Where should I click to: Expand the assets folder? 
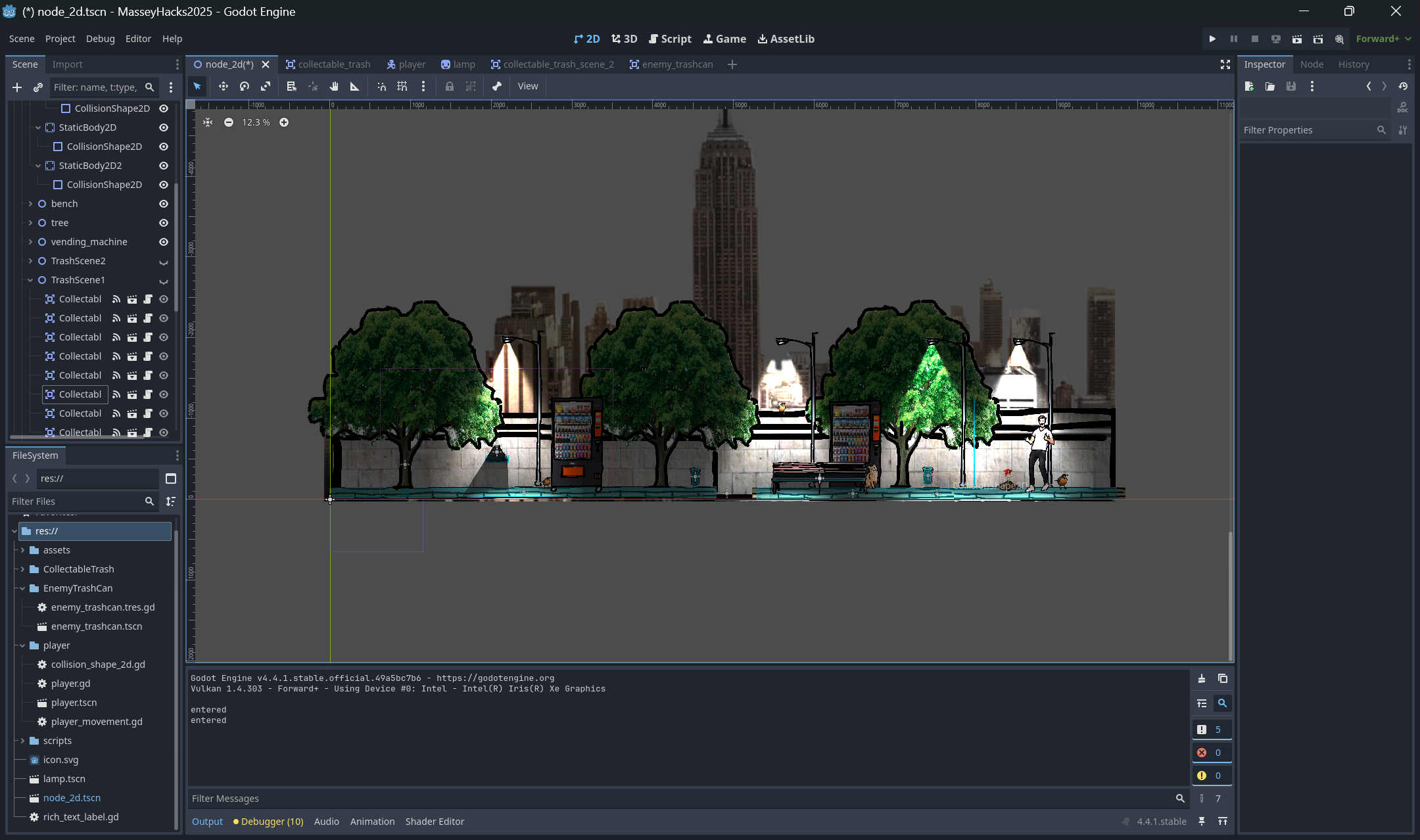pyautogui.click(x=22, y=550)
